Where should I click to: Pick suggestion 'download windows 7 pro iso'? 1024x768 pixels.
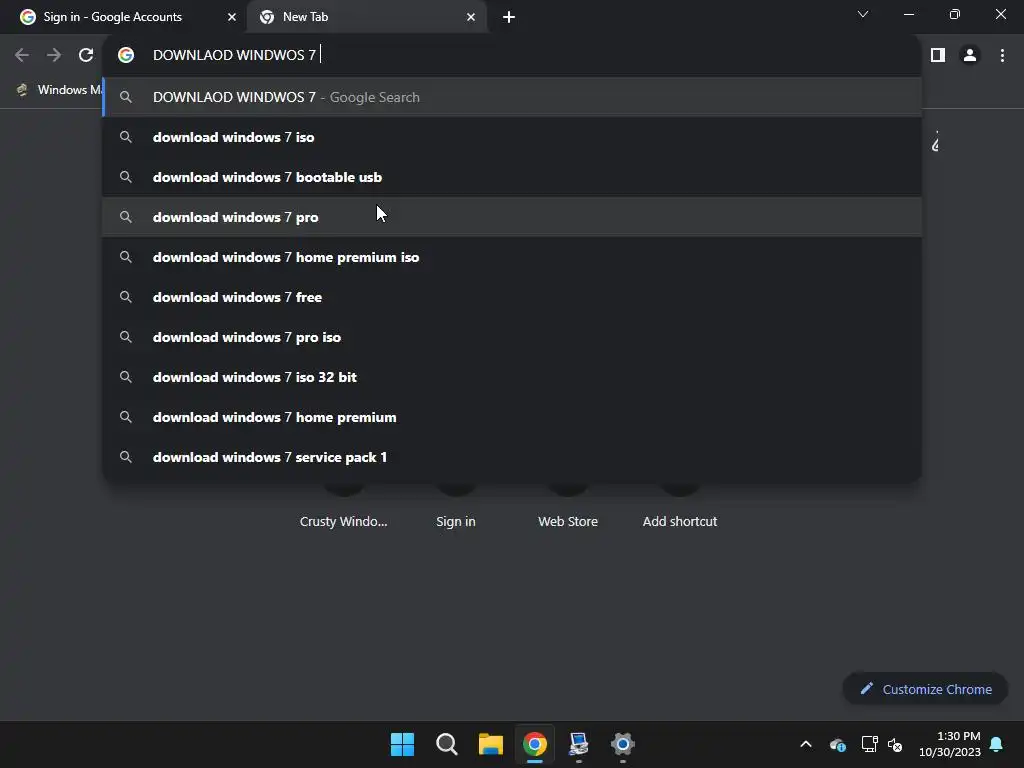pos(512,337)
